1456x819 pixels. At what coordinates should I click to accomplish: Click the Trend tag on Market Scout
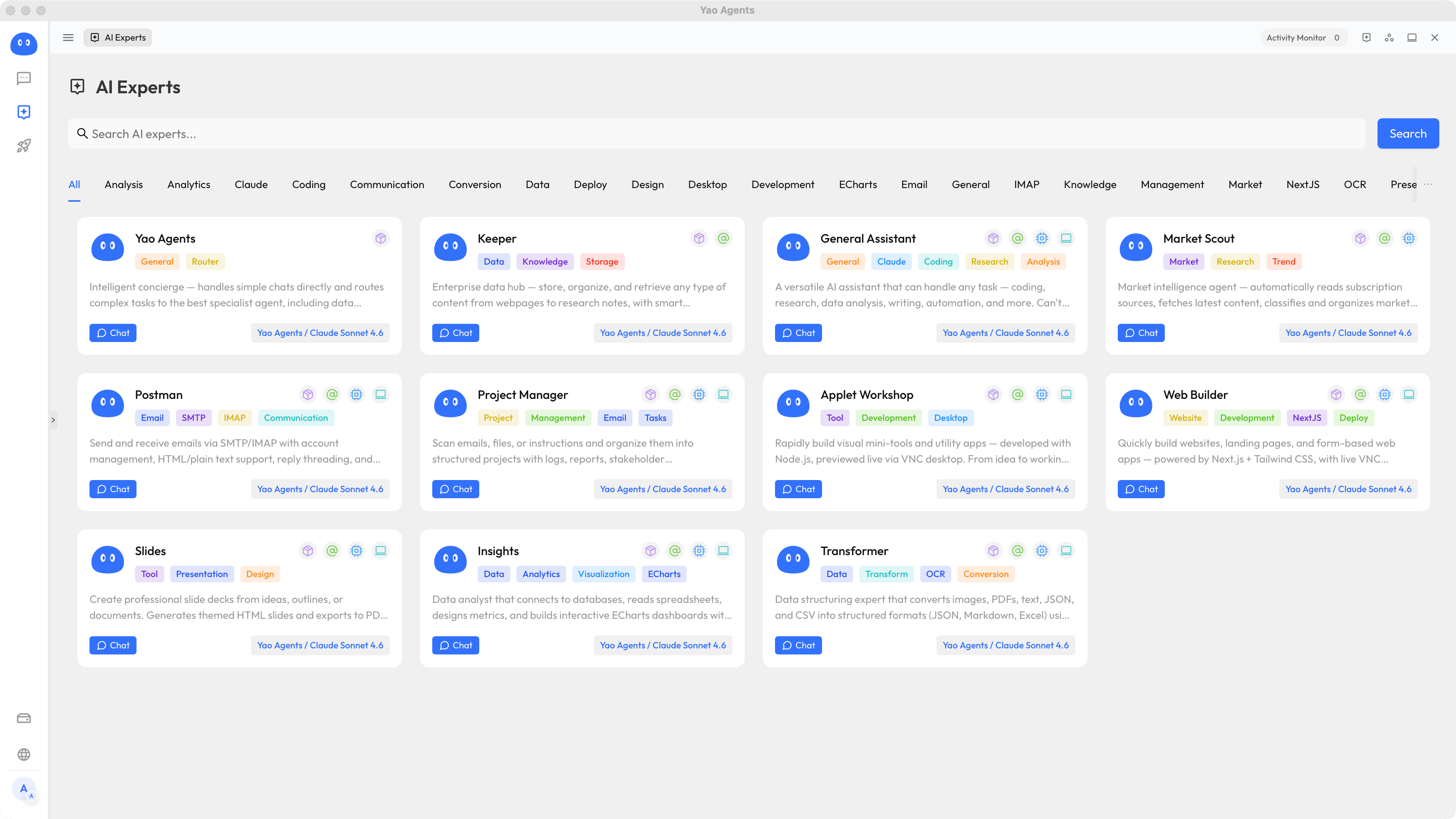pyautogui.click(x=1283, y=261)
